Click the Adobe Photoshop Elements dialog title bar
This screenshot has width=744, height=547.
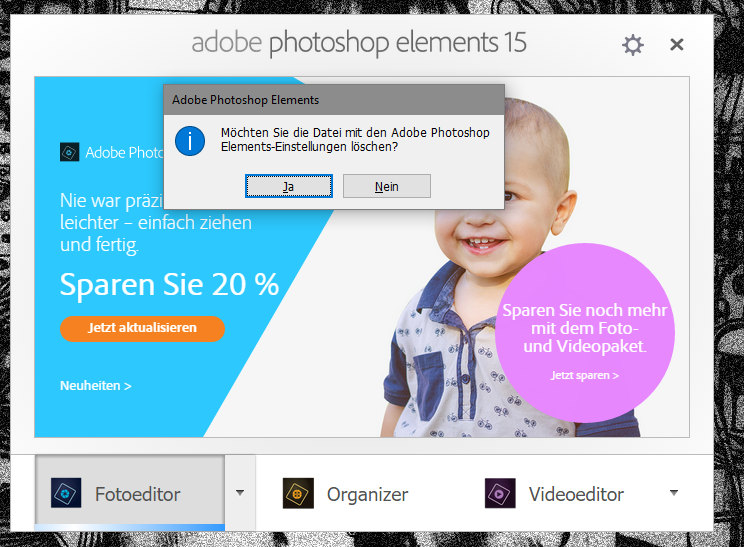pyautogui.click(x=334, y=100)
